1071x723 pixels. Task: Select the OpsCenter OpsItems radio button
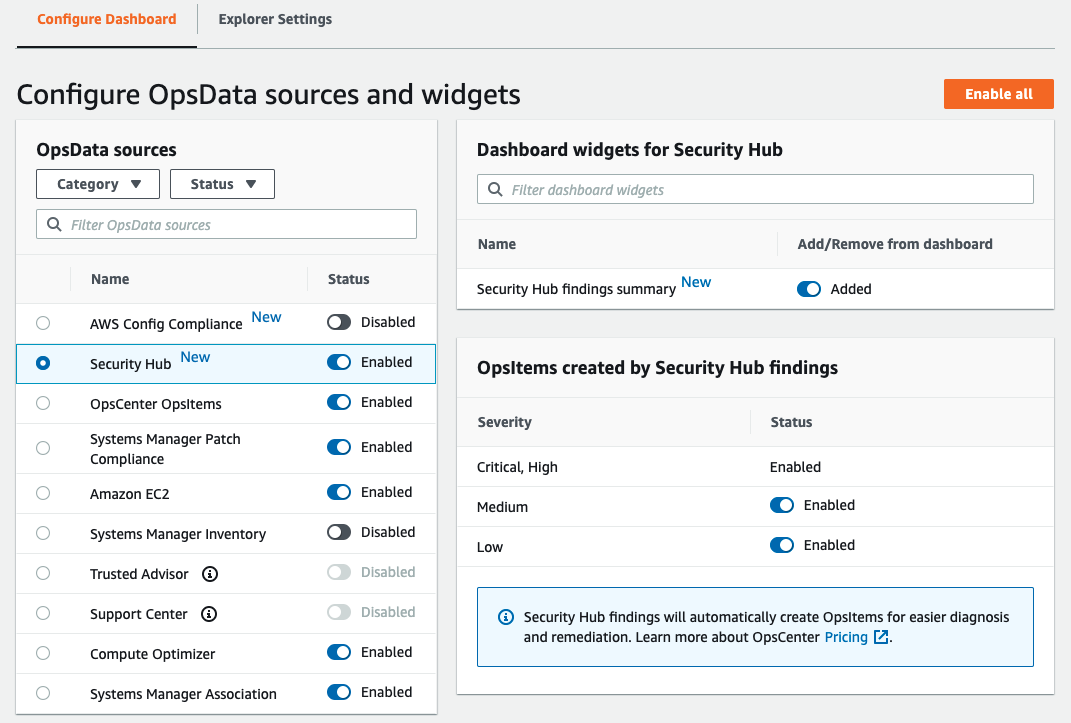click(x=43, y=402)
